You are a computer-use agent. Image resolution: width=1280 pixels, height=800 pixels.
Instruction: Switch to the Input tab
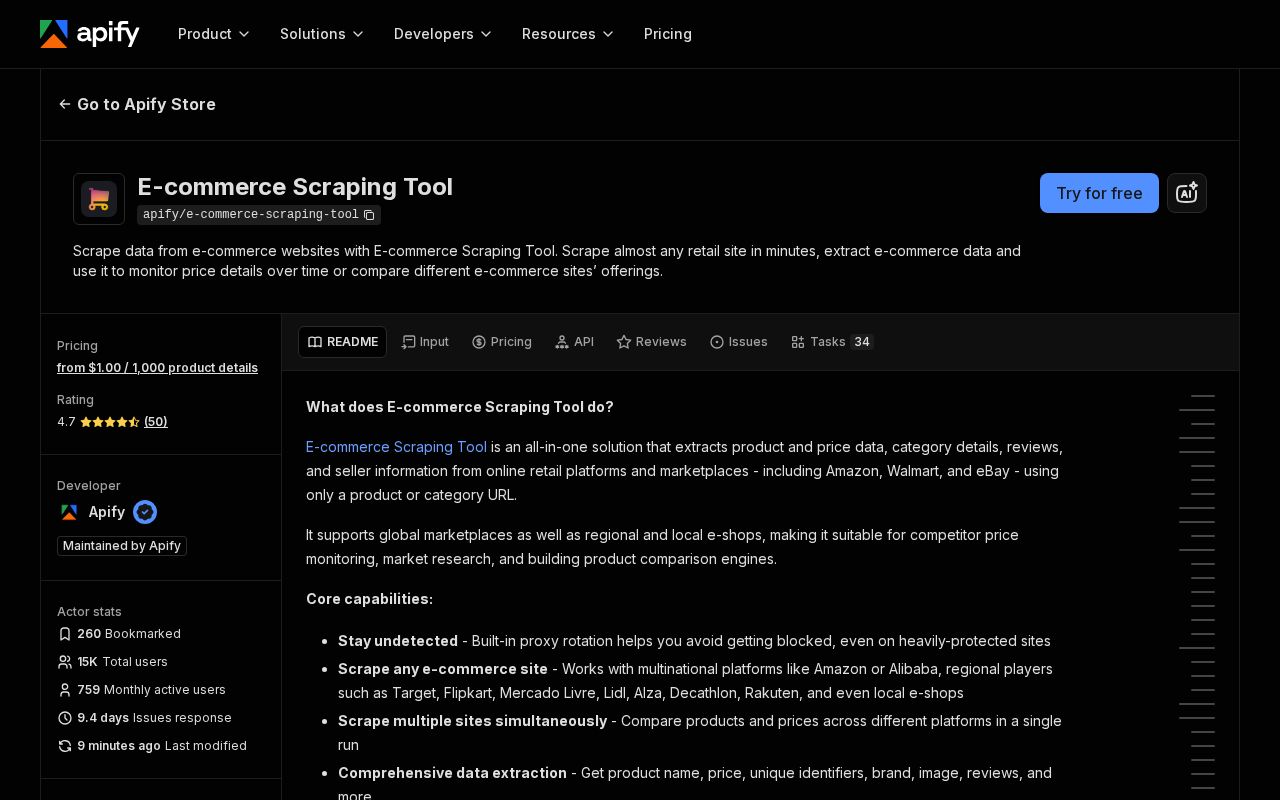pos(425,342)
